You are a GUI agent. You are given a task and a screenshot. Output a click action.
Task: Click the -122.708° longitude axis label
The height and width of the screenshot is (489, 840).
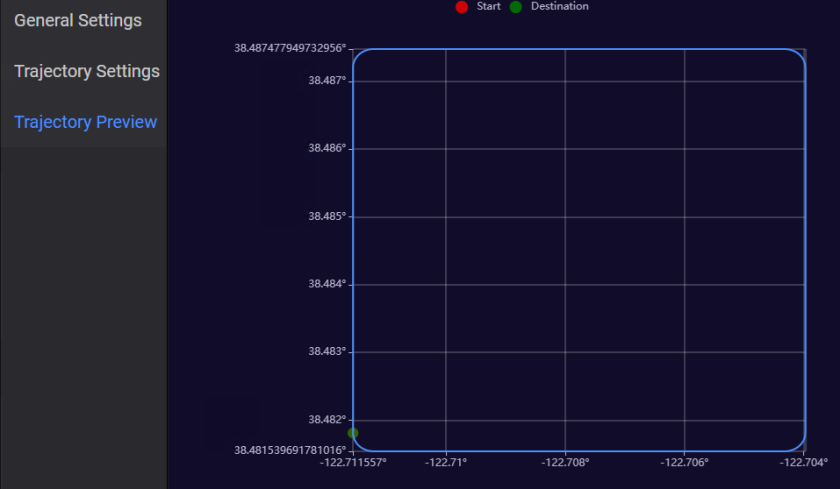point(566,463)
